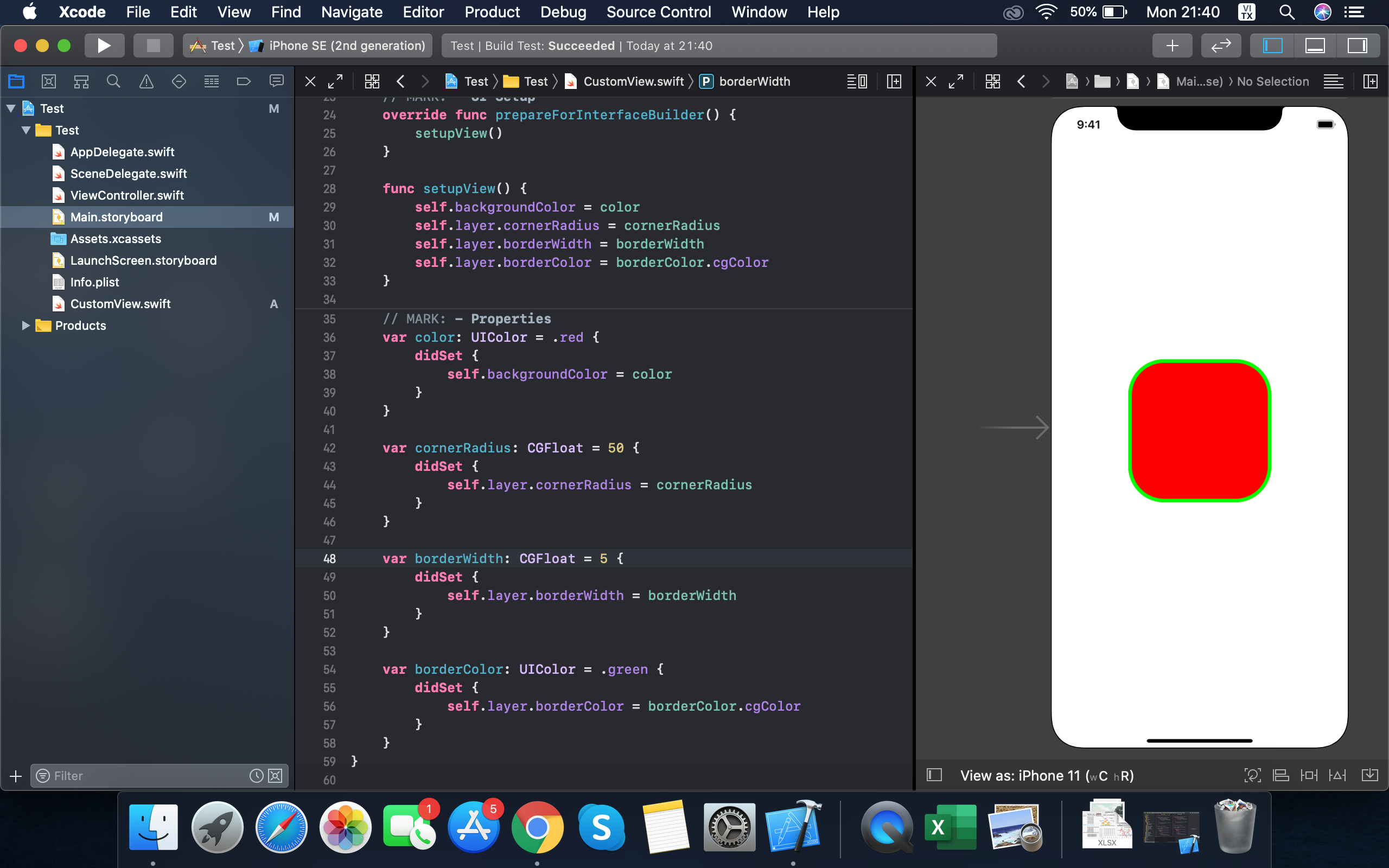Open the Report navigator
This screenshot has width=1389, height=868.
tap(277, 81)
